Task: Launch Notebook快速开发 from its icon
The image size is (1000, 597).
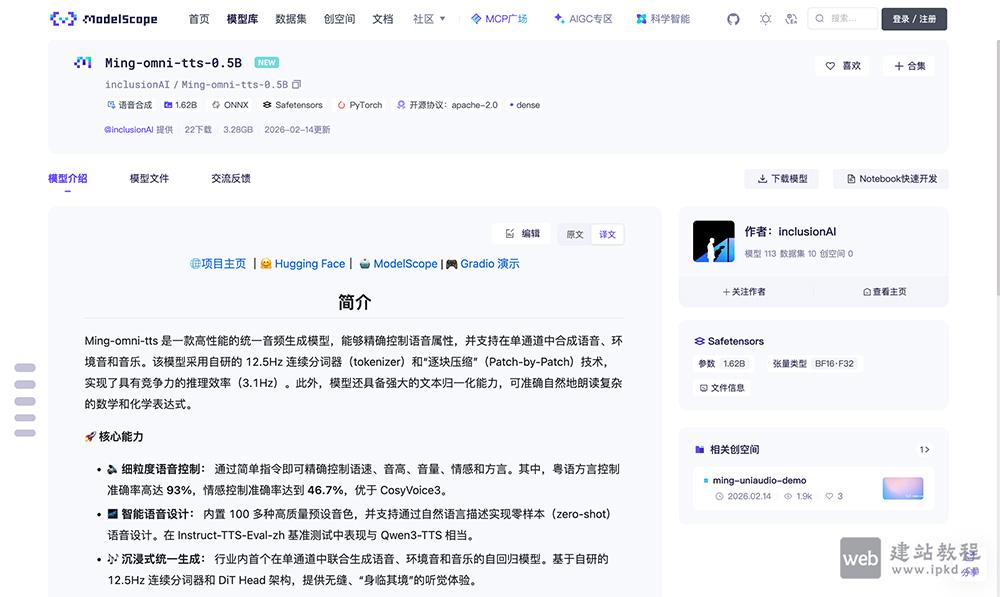Action: [853, 178]
